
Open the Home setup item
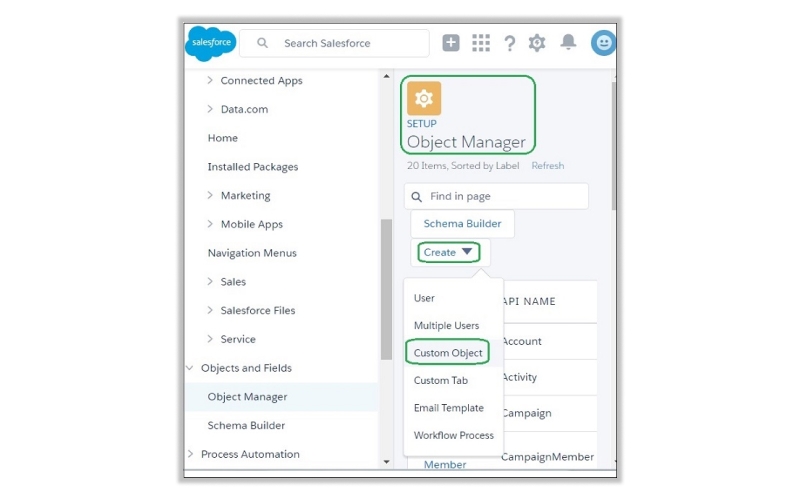point(222,138)
